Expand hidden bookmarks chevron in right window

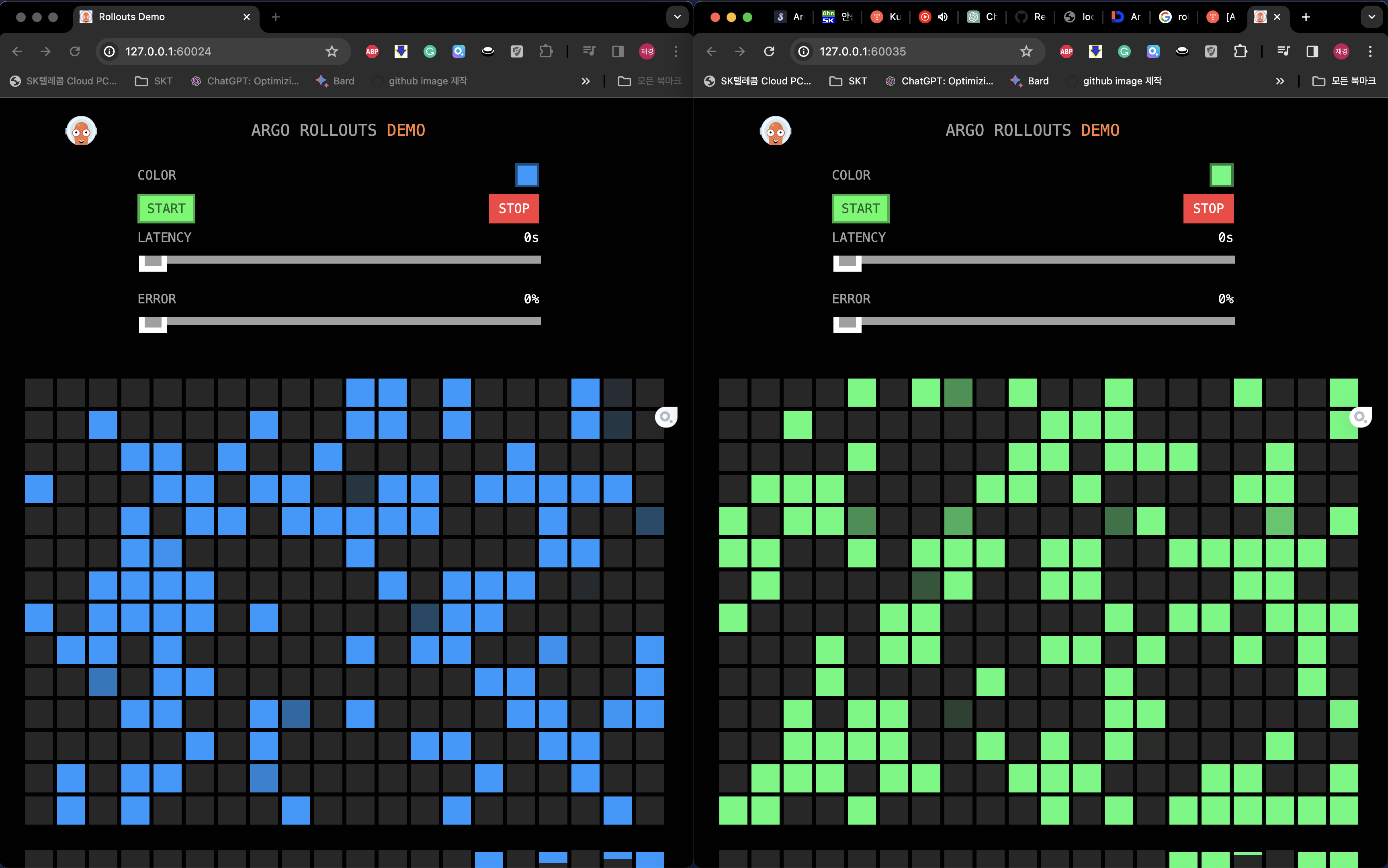click(1280, 82)
